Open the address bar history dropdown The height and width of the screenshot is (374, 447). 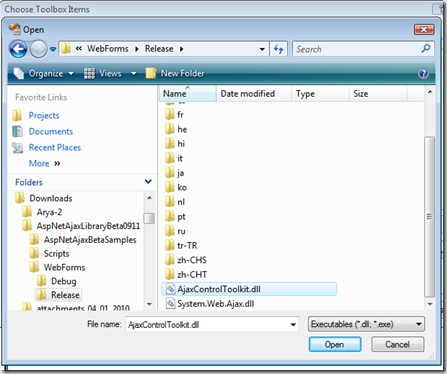tap(262, 49)
